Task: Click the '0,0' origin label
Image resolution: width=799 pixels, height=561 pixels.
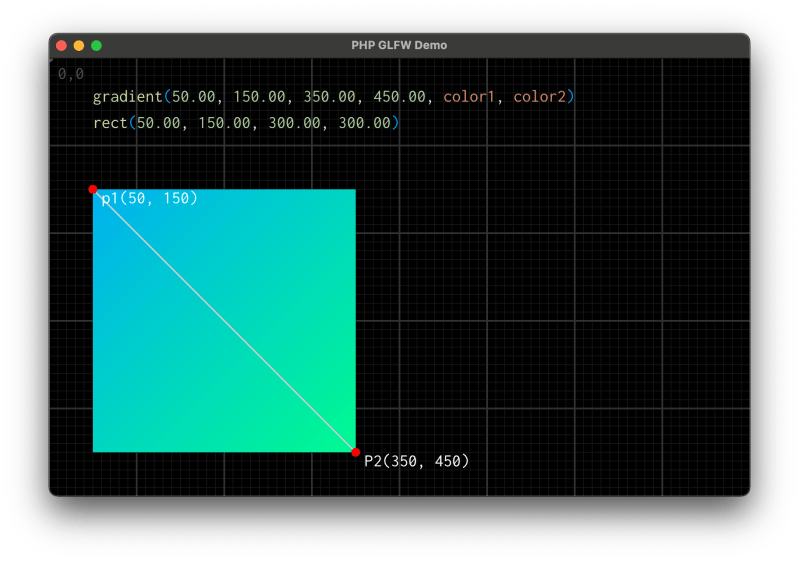Action: tap(71, 74)
